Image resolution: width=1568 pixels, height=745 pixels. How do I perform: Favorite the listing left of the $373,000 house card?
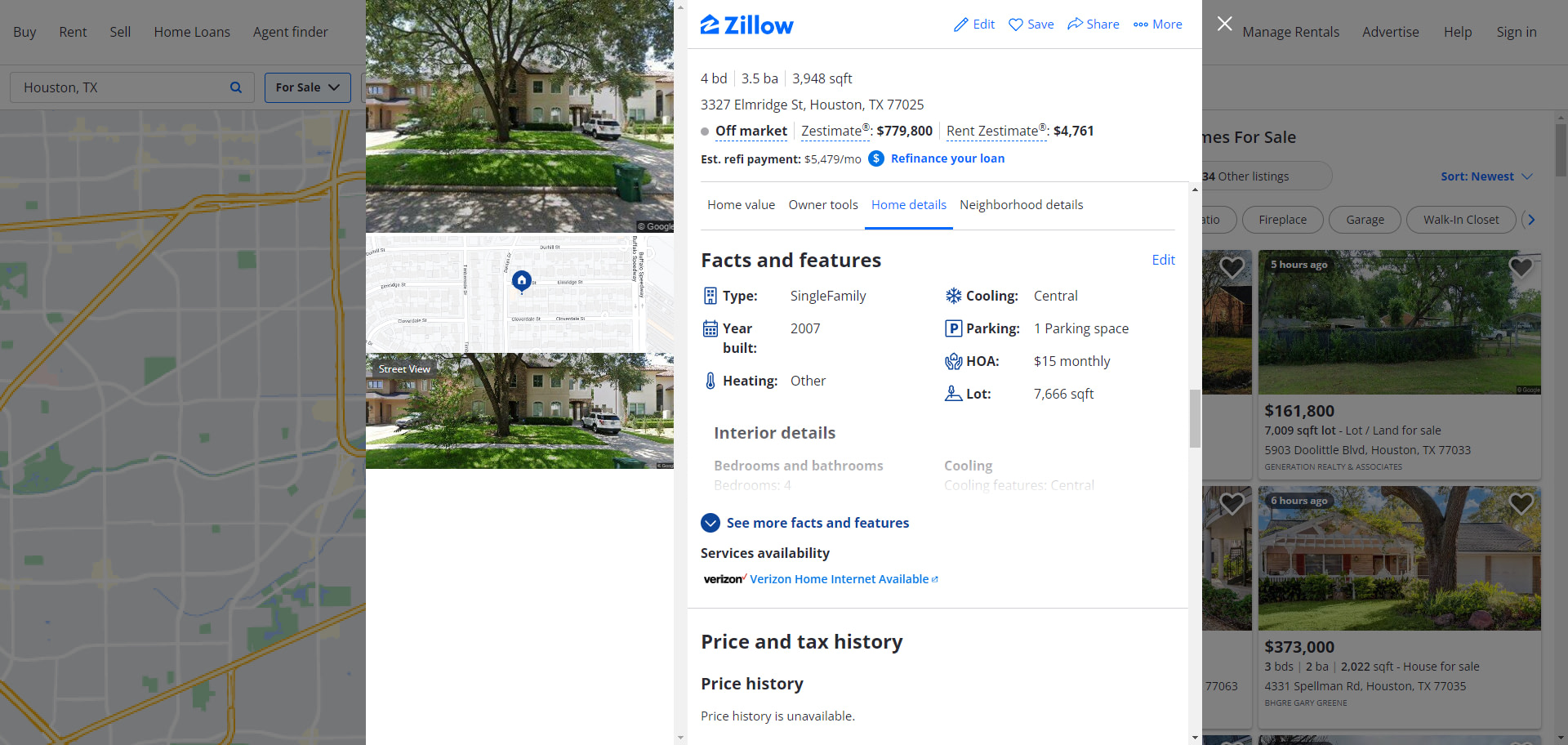pos(1232,503)
